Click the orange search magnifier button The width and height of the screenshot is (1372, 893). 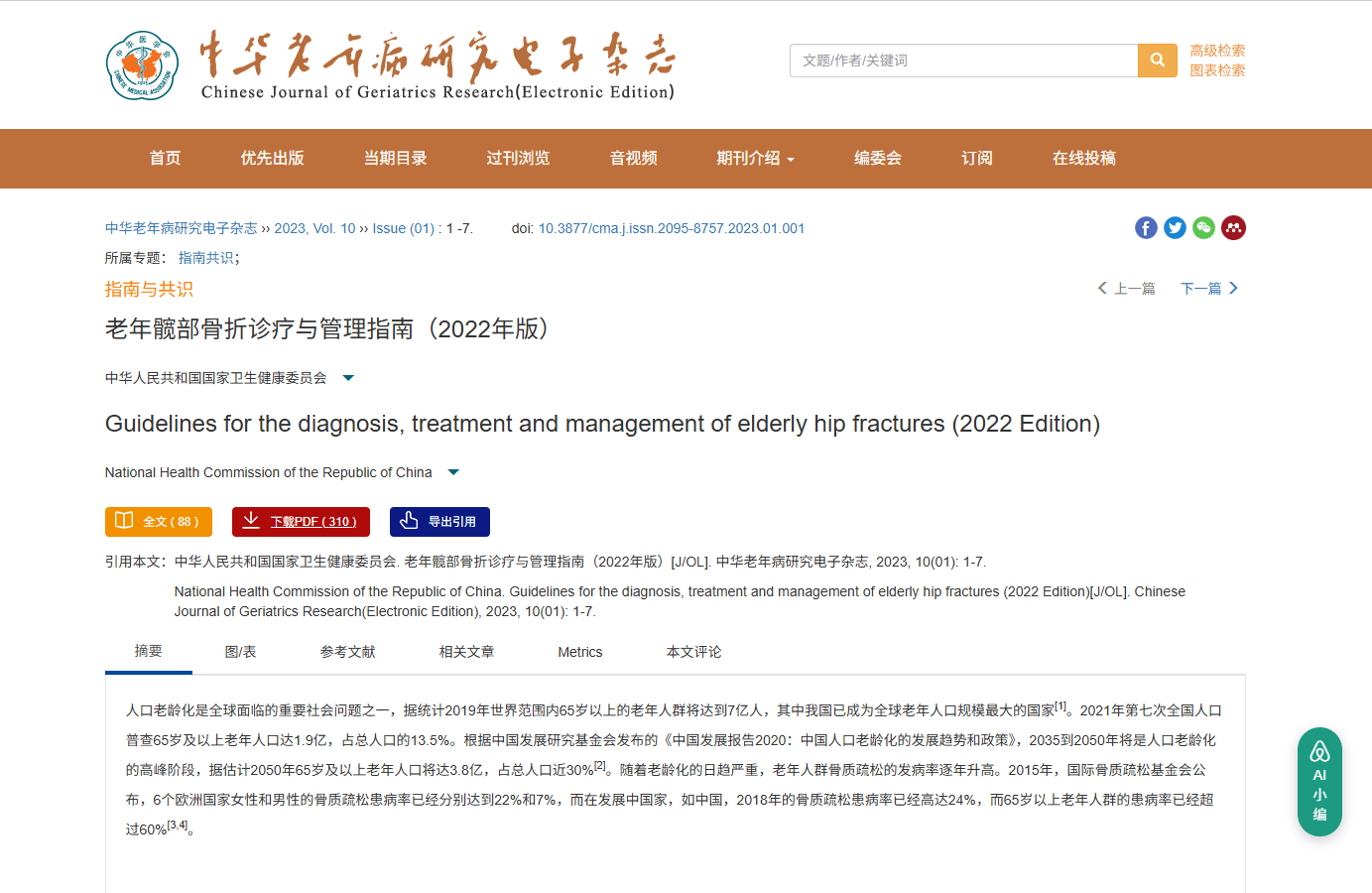click(x=1157, y=61)
